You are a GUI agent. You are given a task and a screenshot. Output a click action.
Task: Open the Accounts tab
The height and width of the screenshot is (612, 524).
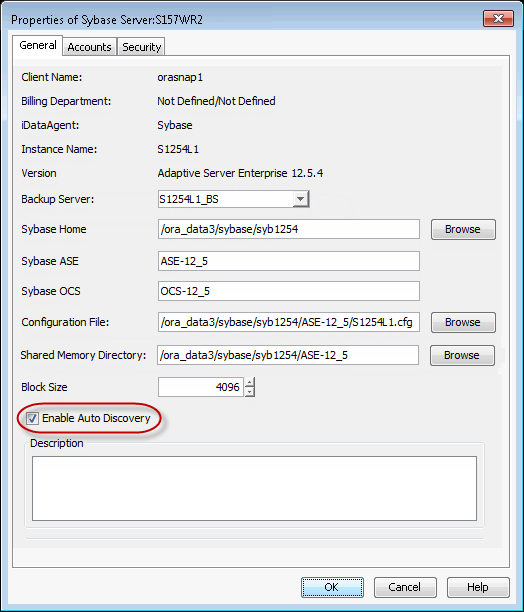(89, 47)
